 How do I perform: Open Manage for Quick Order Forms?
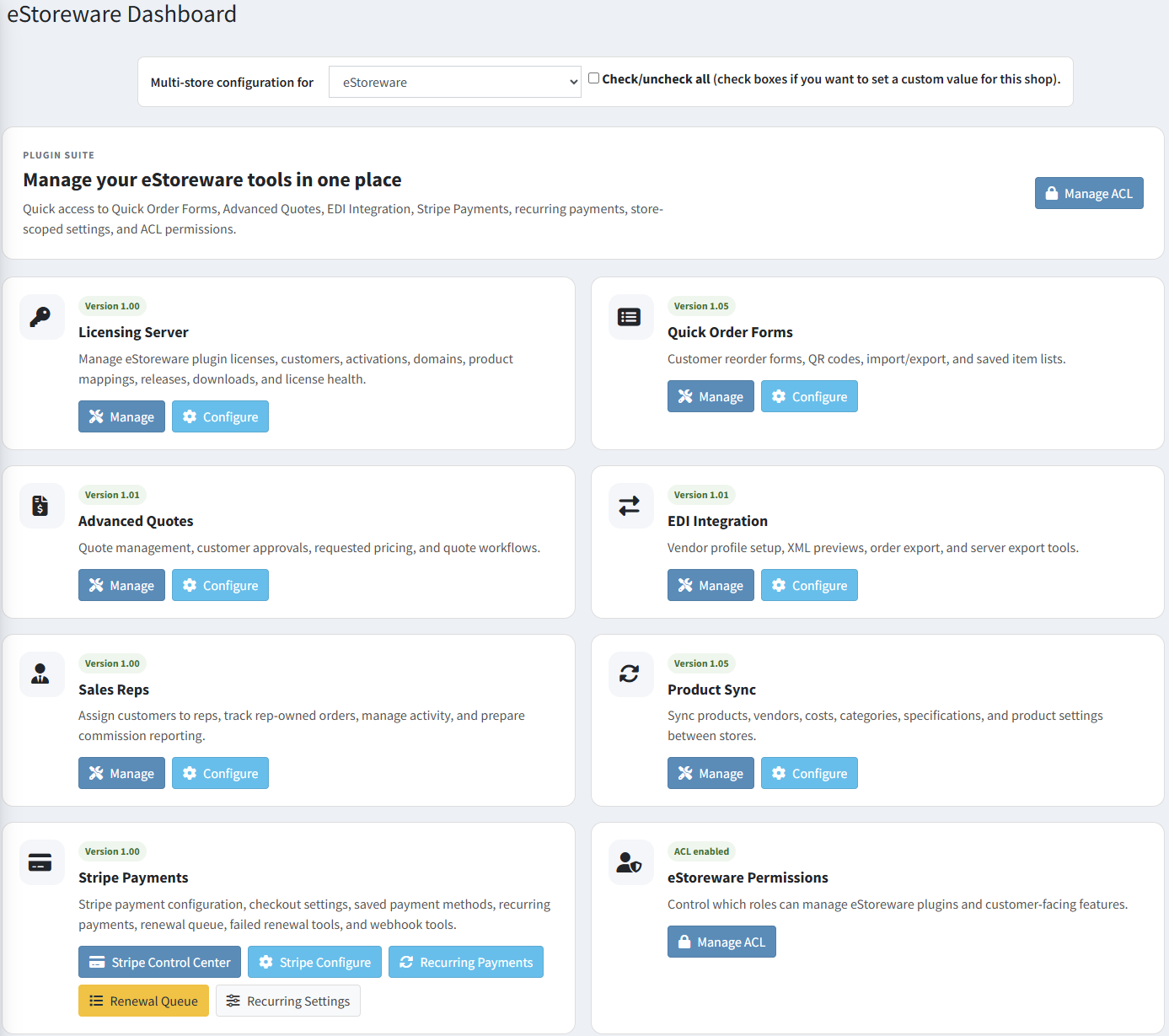point(711,396)
